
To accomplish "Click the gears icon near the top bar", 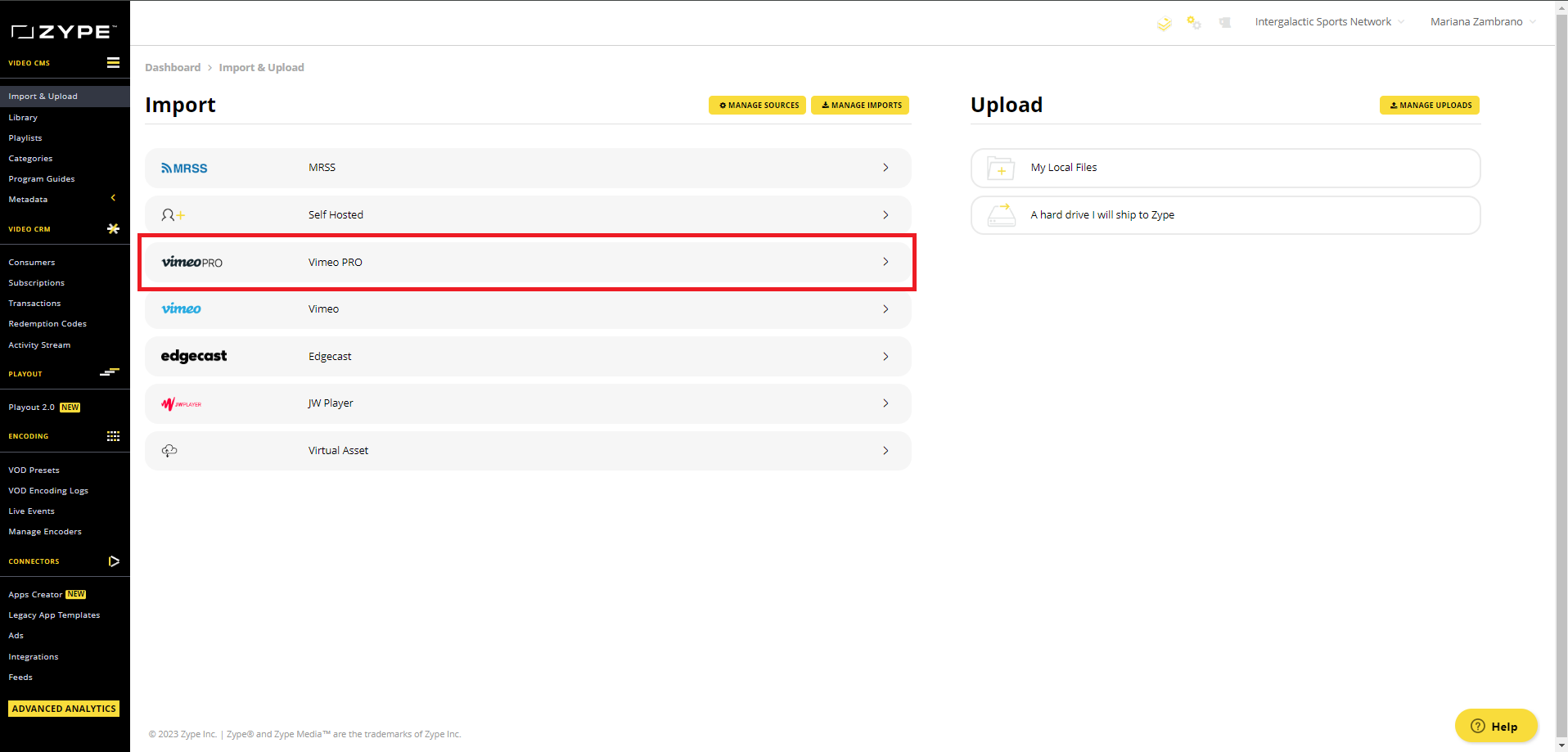I will click(x=1194, y=24).
